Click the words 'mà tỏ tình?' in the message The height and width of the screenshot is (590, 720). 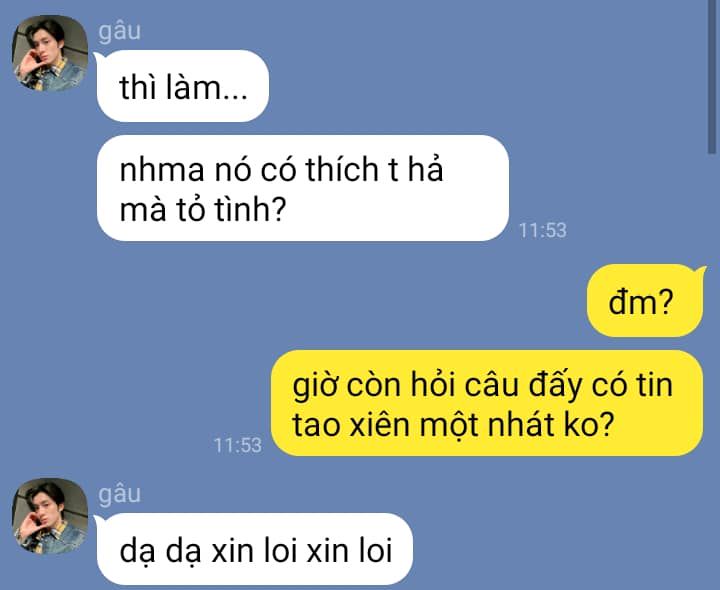(x=202, y=209)
